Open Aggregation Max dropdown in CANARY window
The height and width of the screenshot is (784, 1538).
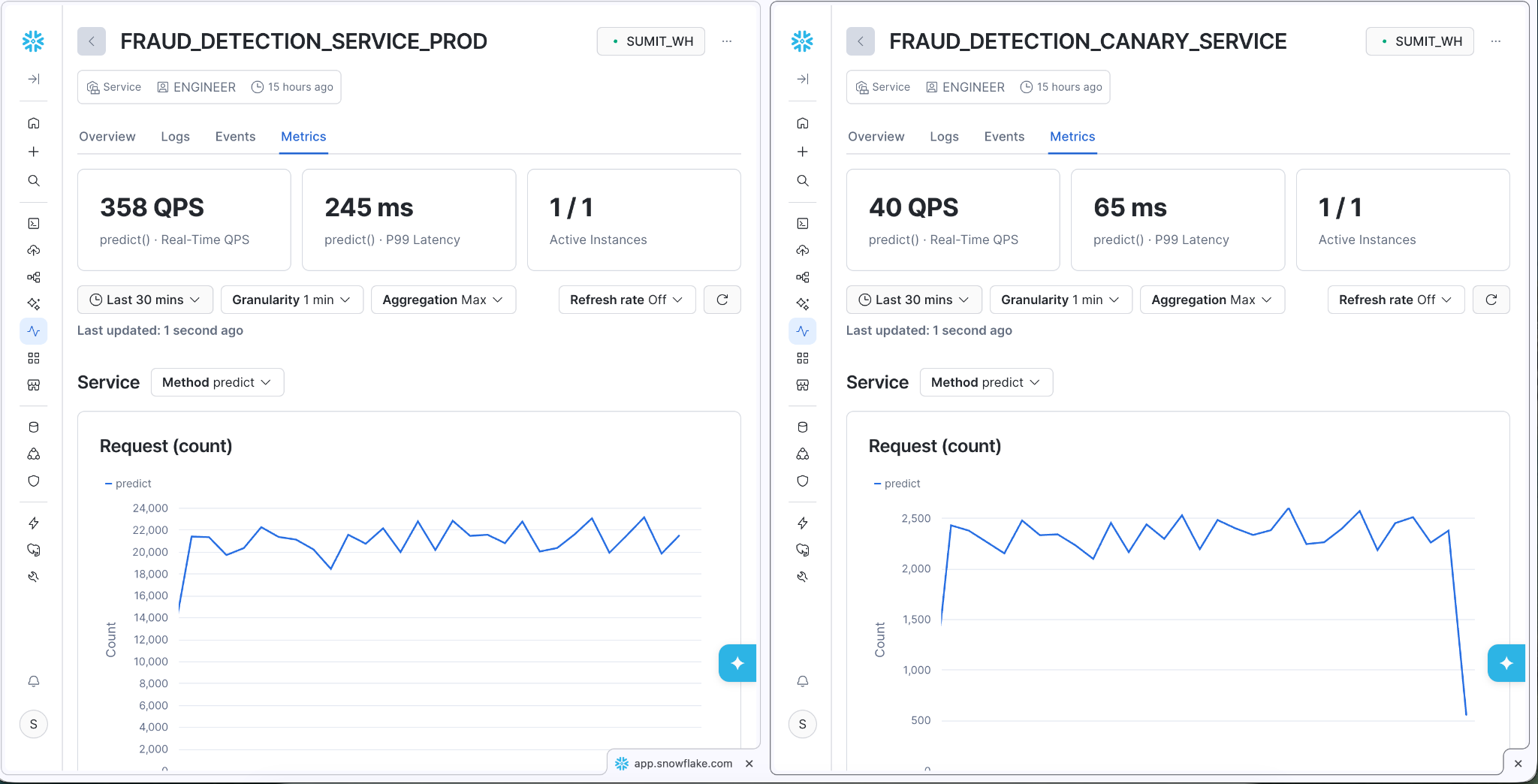pos(1212,300)
